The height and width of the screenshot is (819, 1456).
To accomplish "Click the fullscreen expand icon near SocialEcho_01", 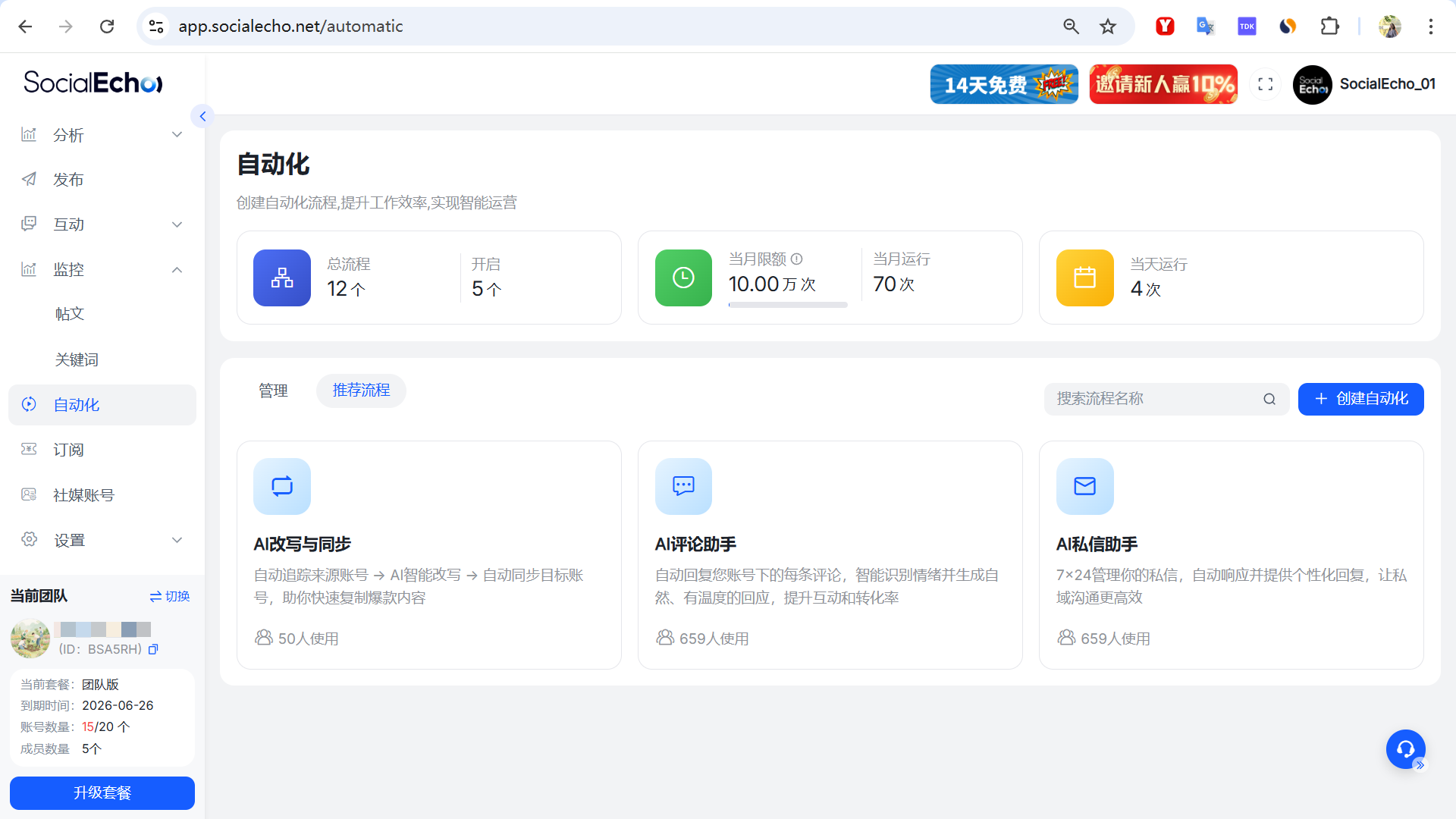I will pos(1265,84).
